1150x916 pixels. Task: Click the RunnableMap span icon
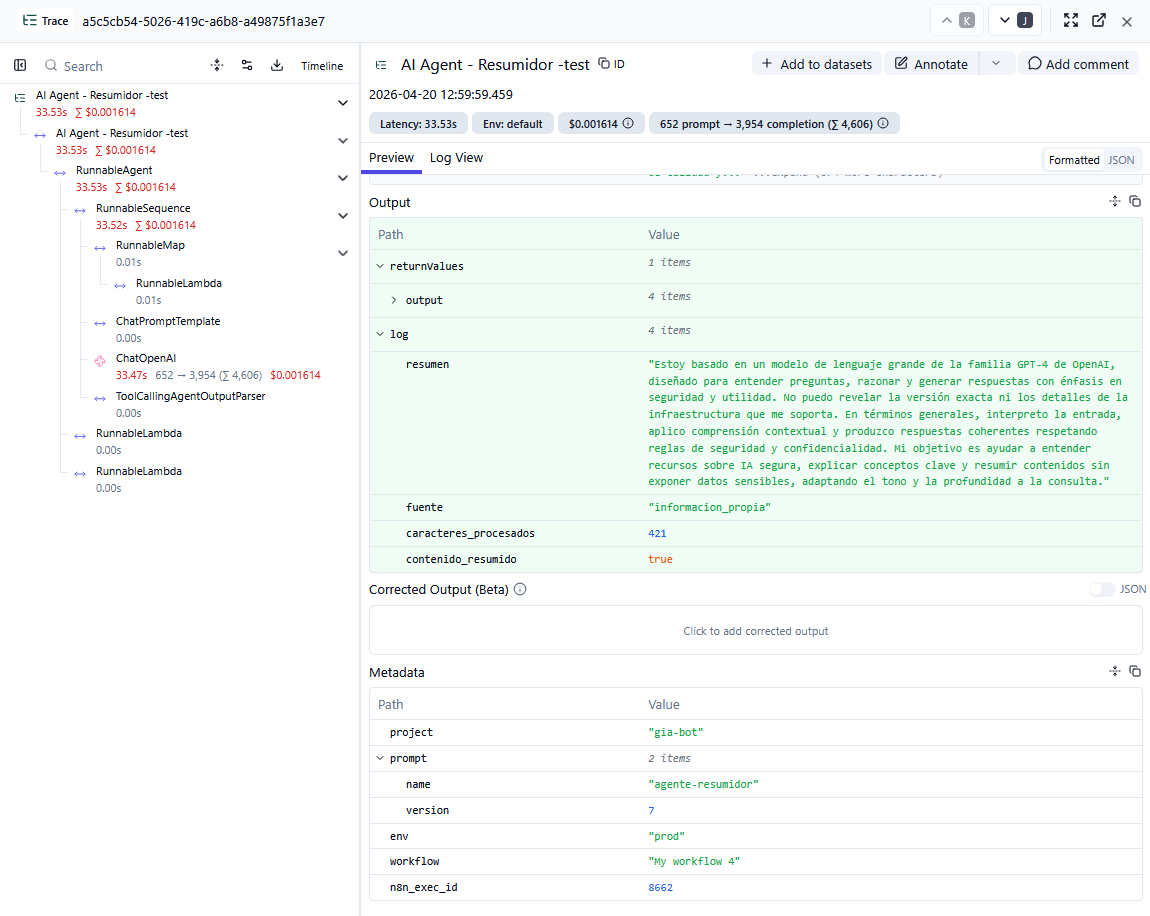(x=100, y=248)
